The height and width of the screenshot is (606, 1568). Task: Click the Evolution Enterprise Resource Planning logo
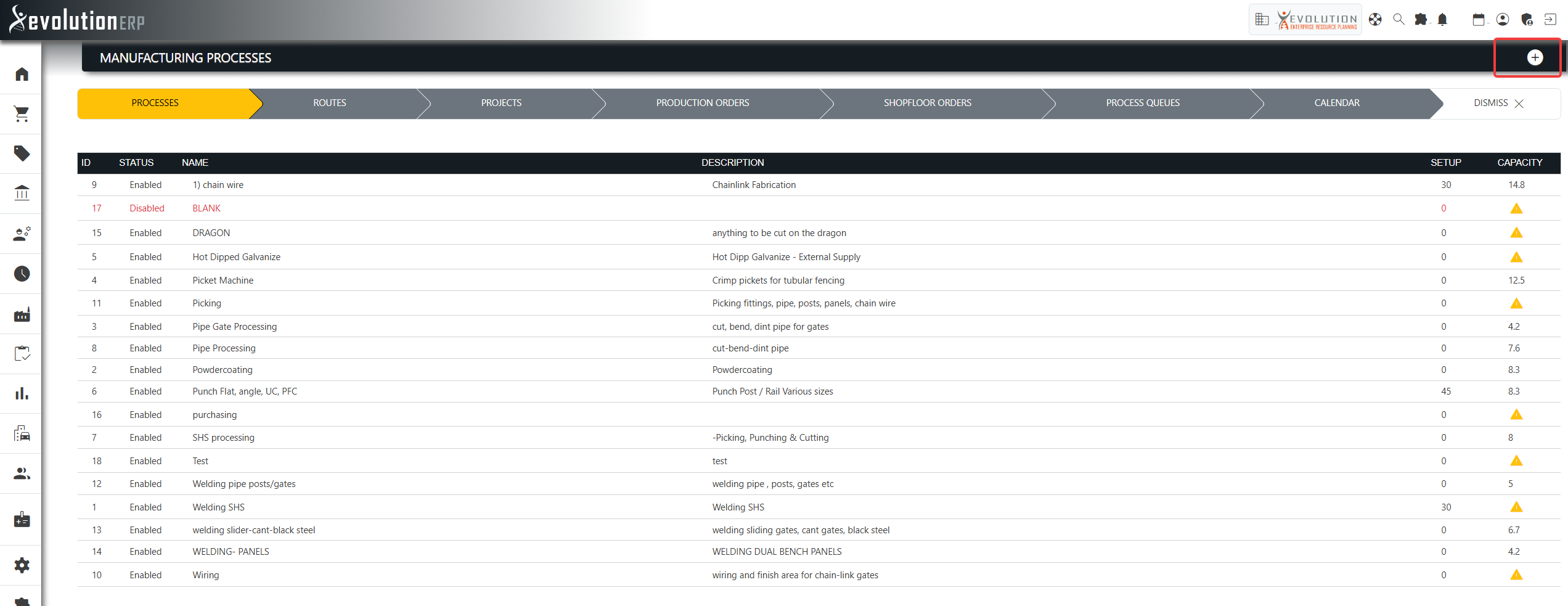point(1317,20)
